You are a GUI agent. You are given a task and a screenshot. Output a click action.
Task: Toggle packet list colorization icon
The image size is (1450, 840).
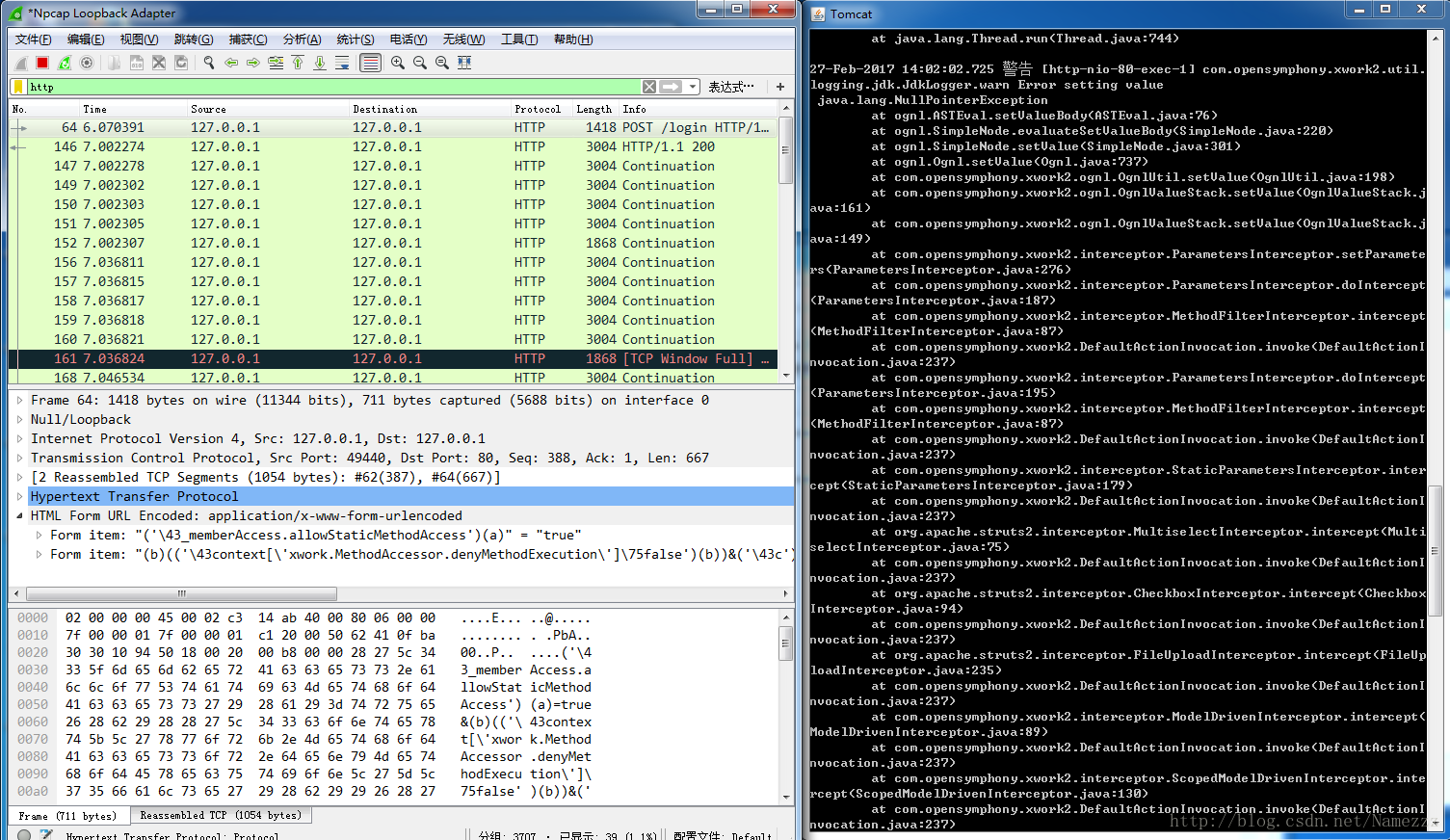point(370,63)
